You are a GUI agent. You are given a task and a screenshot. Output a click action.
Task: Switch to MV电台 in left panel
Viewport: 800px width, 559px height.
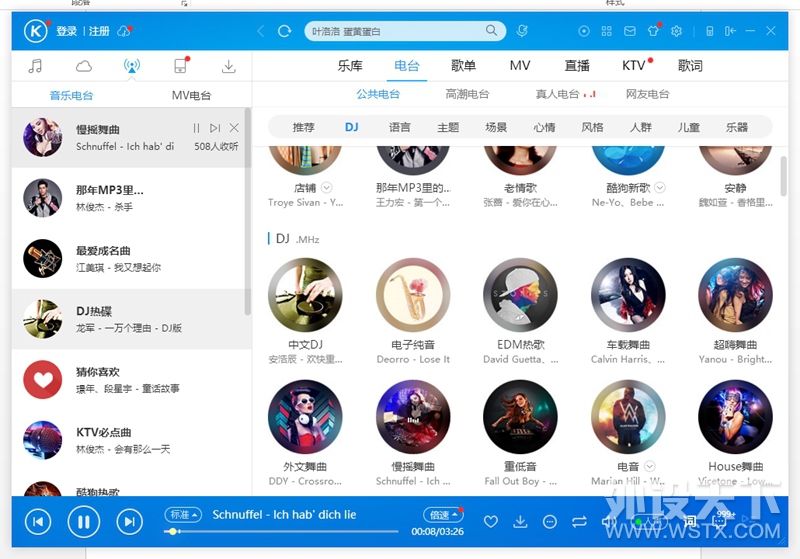click(x=191, y=95)
